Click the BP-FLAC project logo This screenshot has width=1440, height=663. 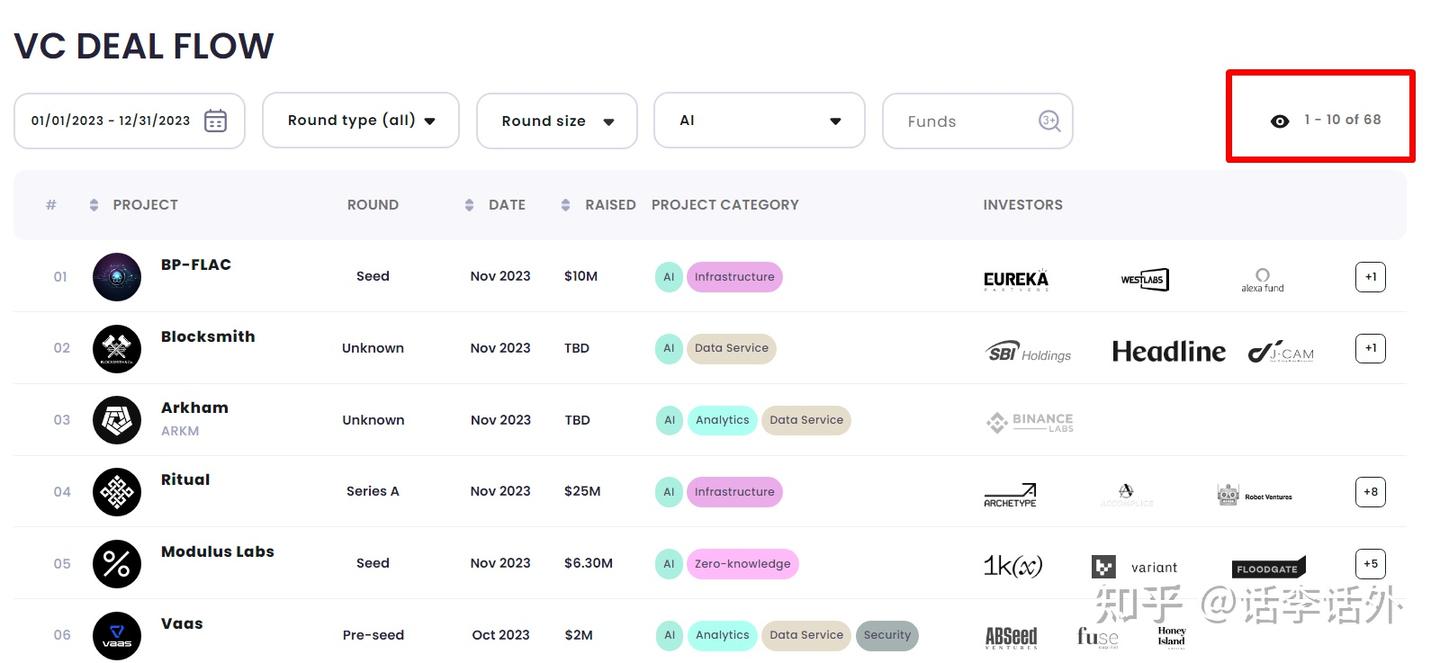117,277
